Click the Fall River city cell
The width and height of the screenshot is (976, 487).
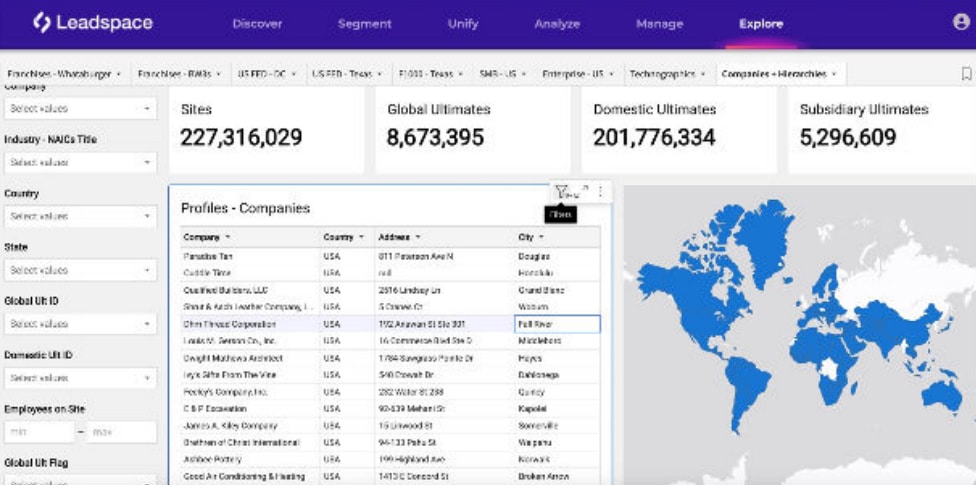click(x=558, y=324)
